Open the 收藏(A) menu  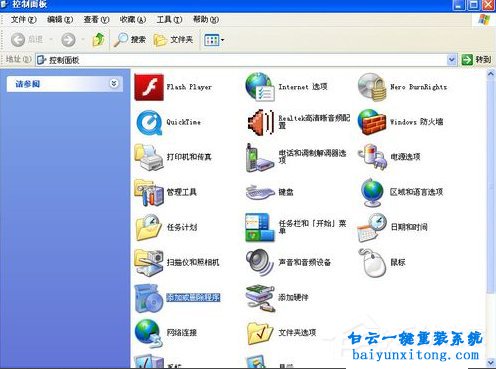(x=133, y=20)
